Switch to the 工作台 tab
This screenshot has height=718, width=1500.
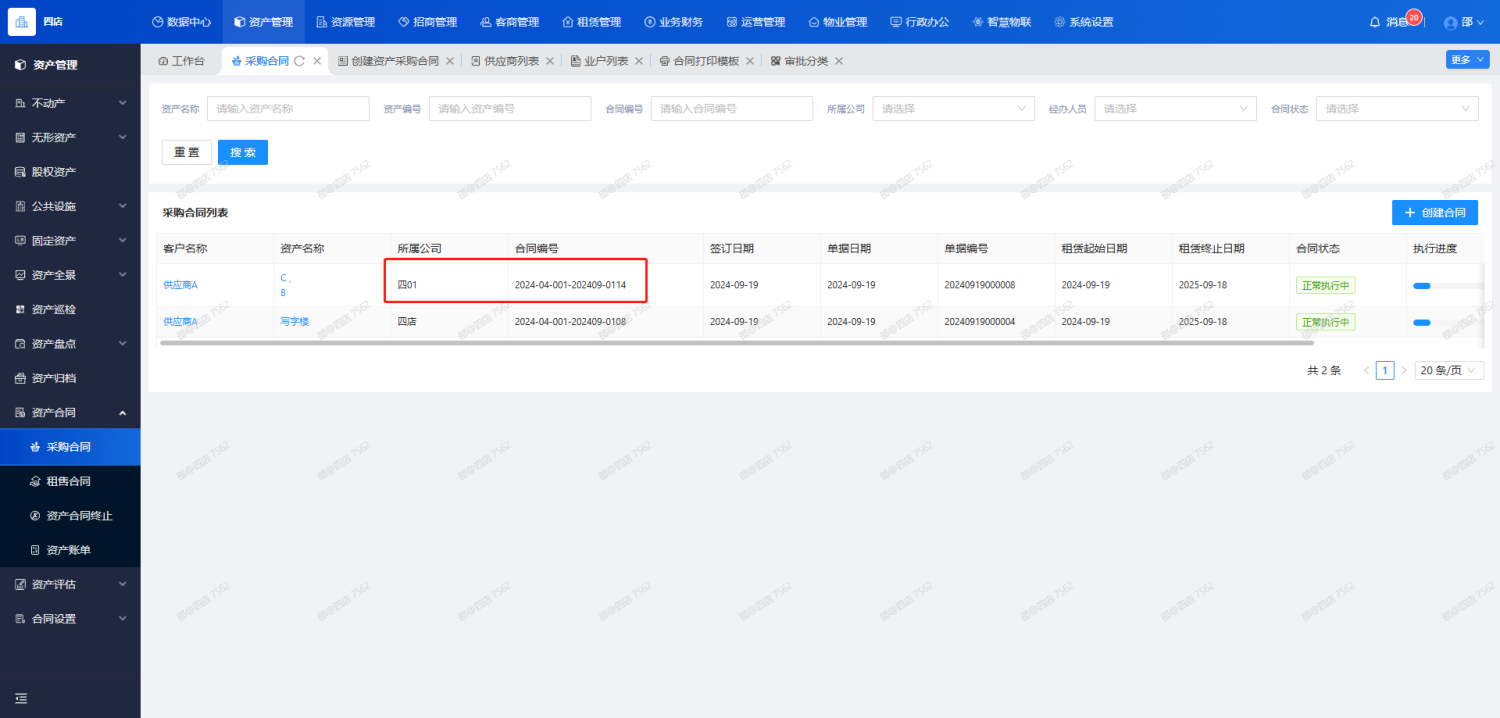coord(181,61)
